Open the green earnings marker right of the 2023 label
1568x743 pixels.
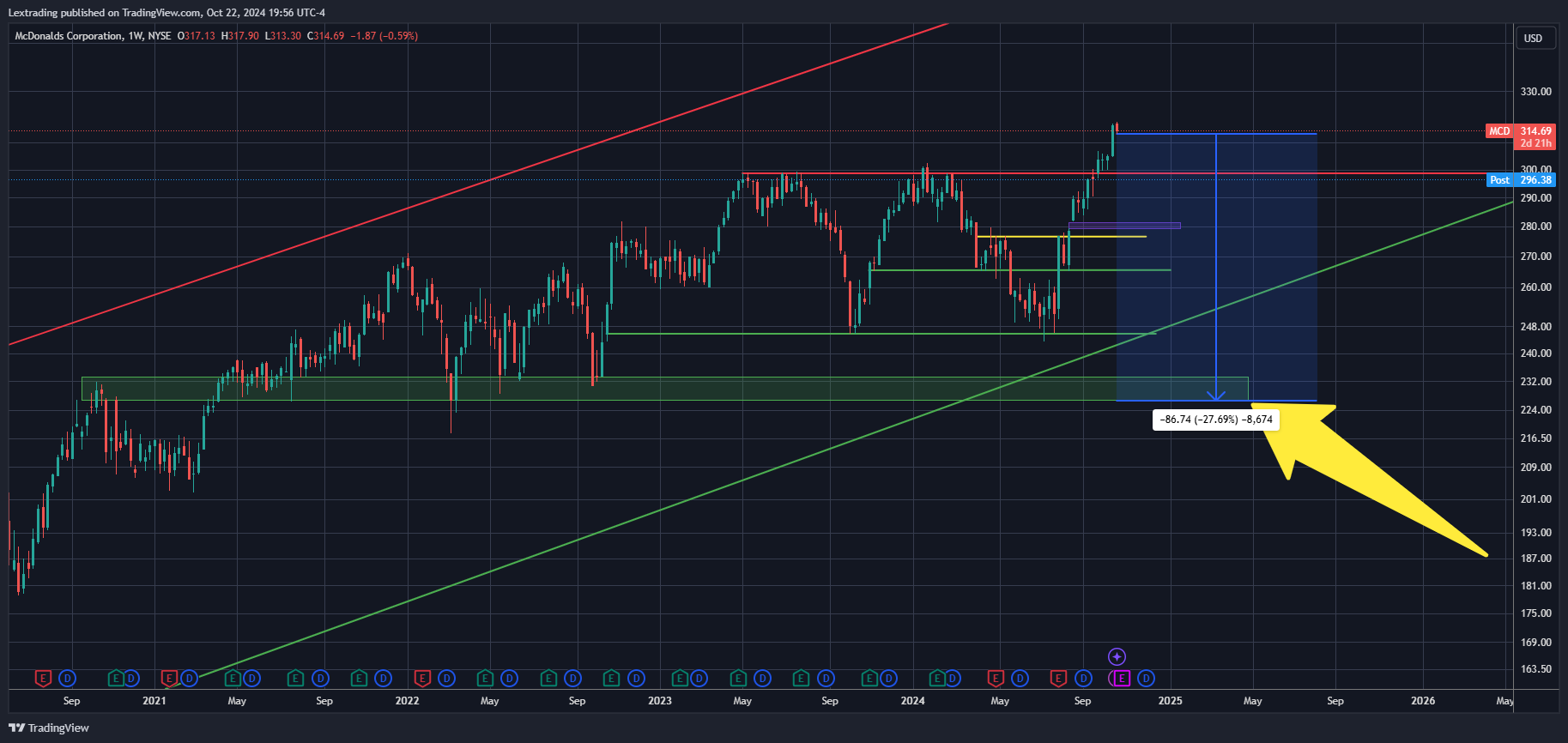(680, 679)
